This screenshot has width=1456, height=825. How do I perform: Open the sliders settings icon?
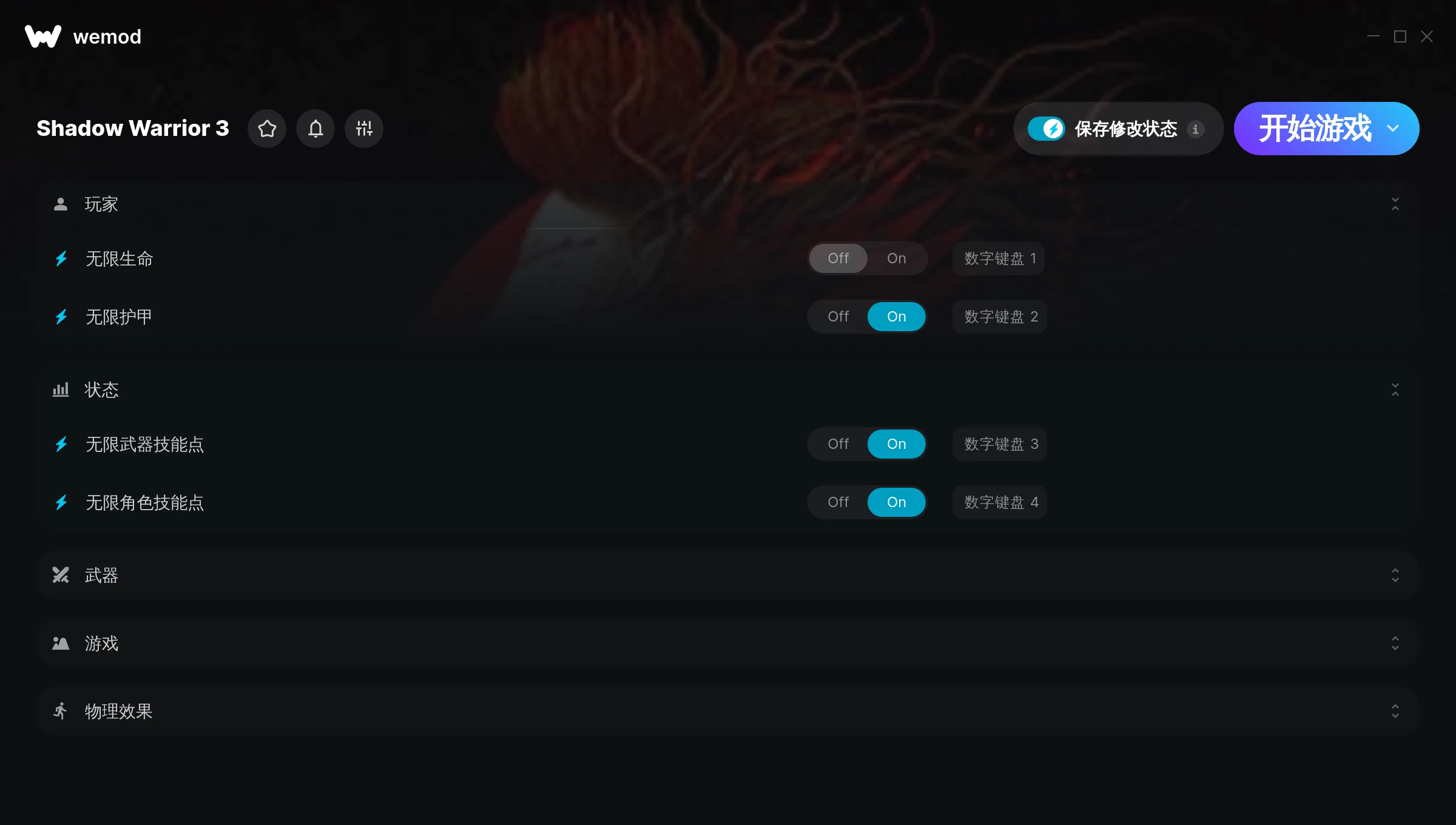364,129
